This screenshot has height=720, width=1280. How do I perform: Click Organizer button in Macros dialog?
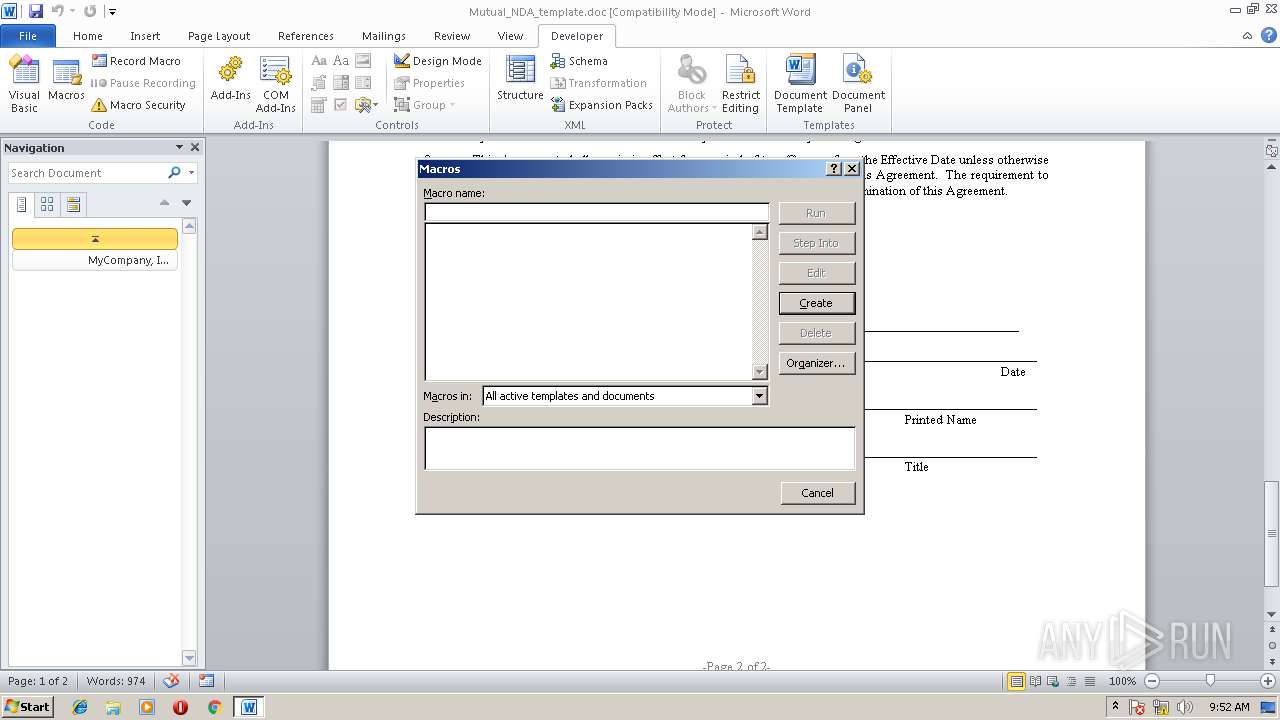click(x=816, y=363)
